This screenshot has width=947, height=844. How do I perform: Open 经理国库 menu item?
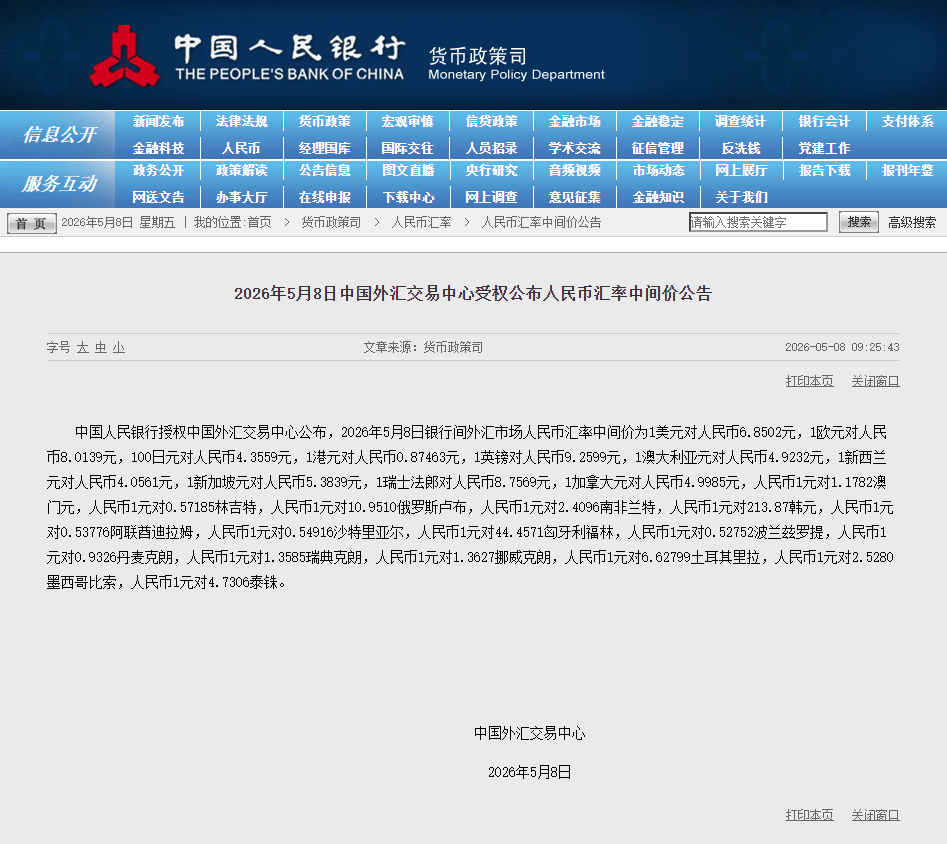pyautogui.click(x=325, y=148)
